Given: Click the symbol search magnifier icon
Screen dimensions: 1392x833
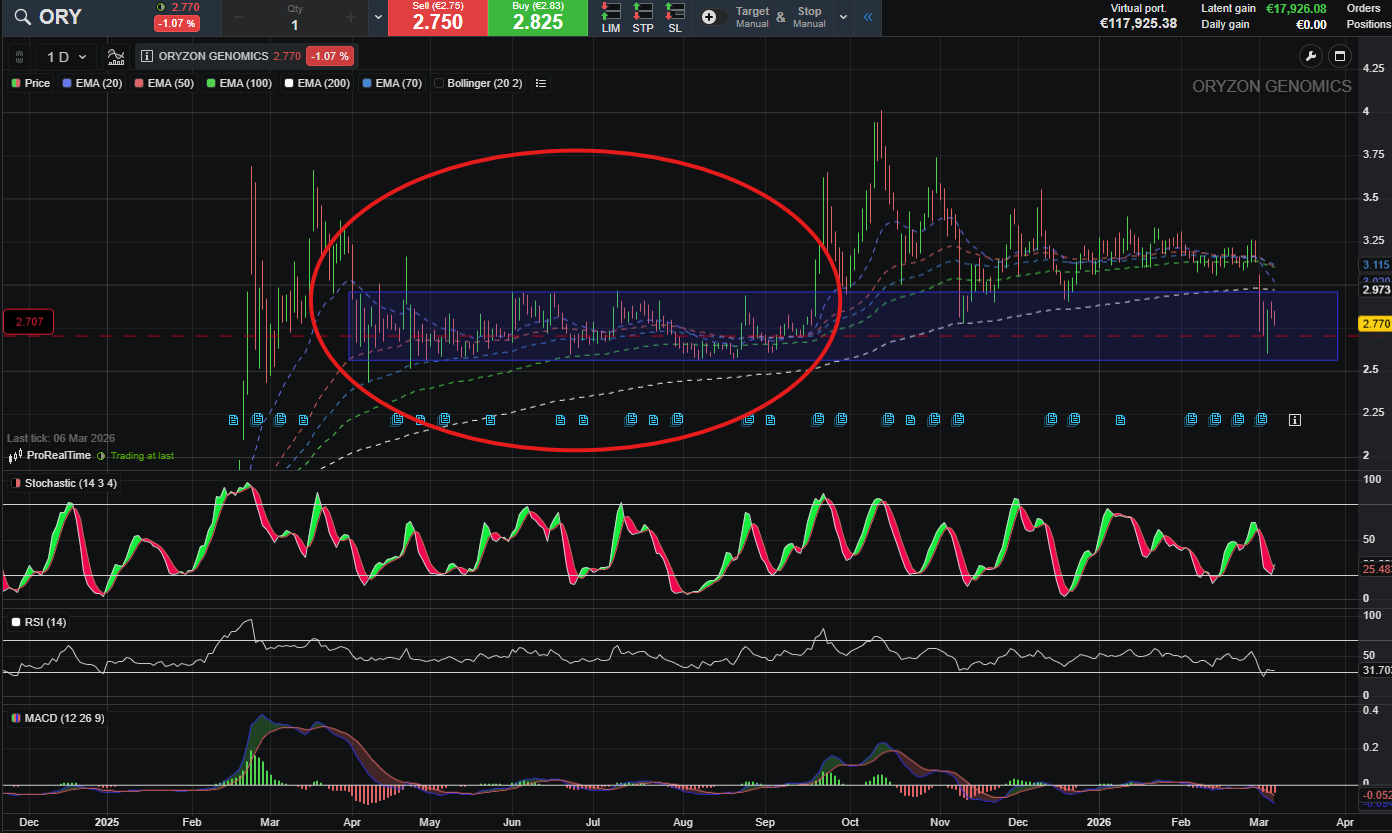Looking at the screenshot, I should tap(21, 17).
